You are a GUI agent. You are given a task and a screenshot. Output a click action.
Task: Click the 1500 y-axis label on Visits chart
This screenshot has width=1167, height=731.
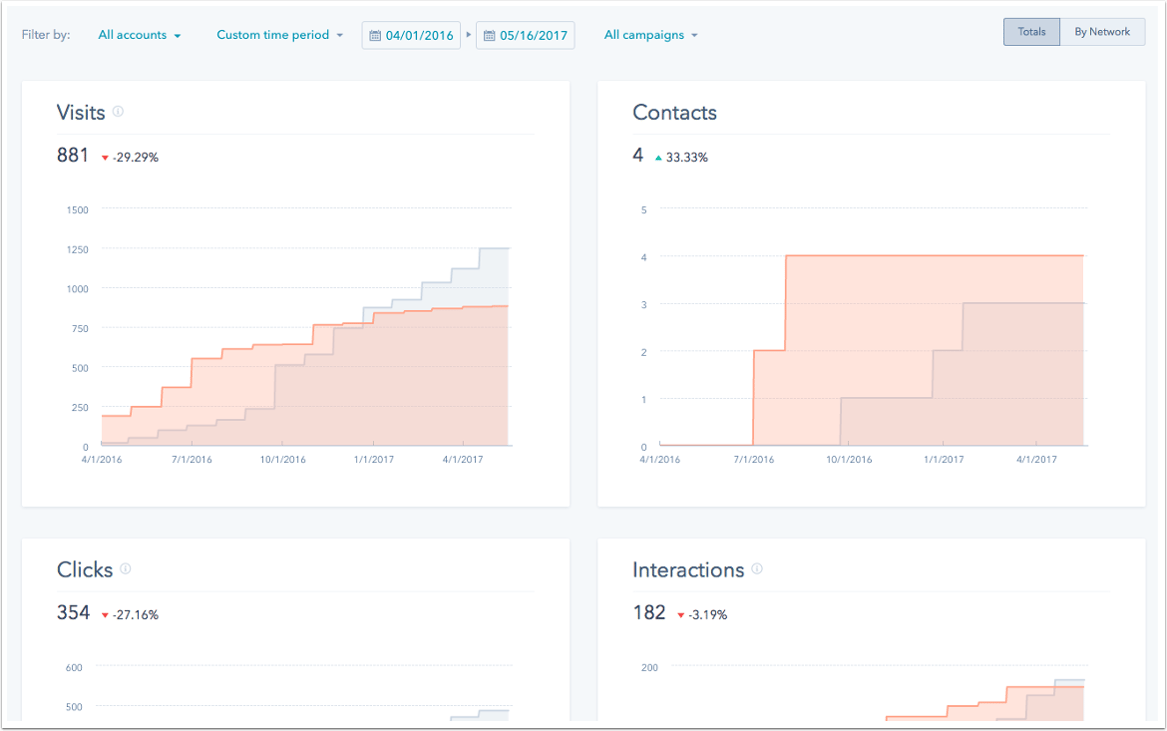[77, 210]
